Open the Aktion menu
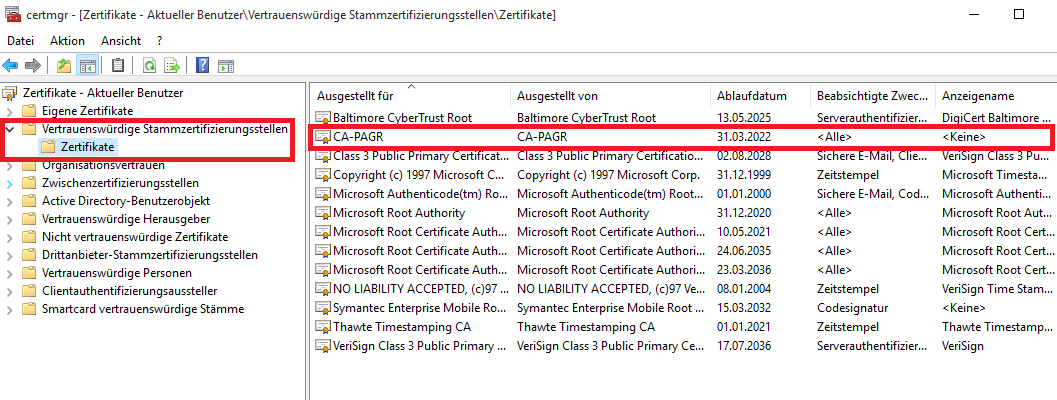The image size is (1057, 400). (67, 40)
